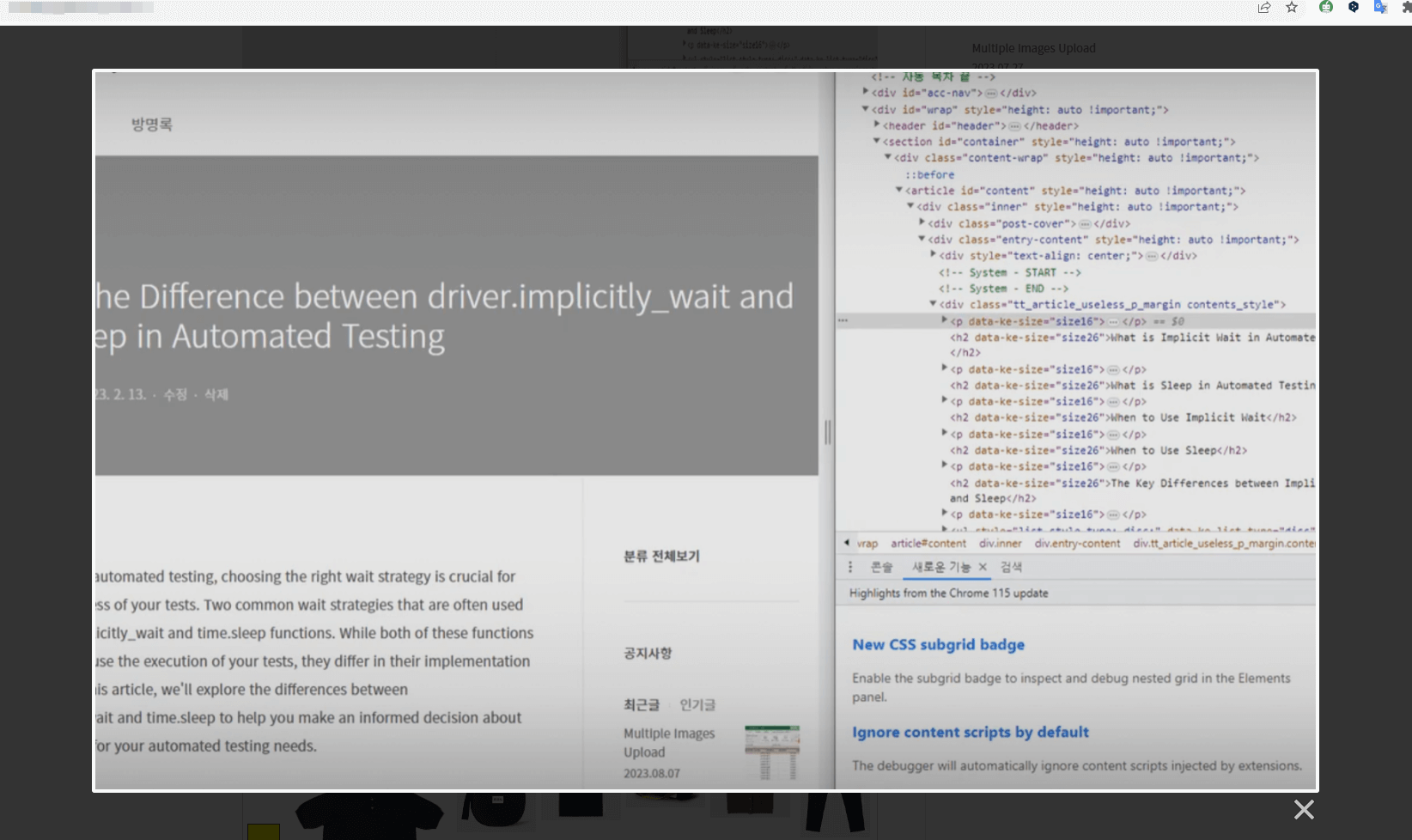Click 'Multiple Images Upload' in the dimmed background page
This screenshot has height=840, width=1412.
point(1033,48)
